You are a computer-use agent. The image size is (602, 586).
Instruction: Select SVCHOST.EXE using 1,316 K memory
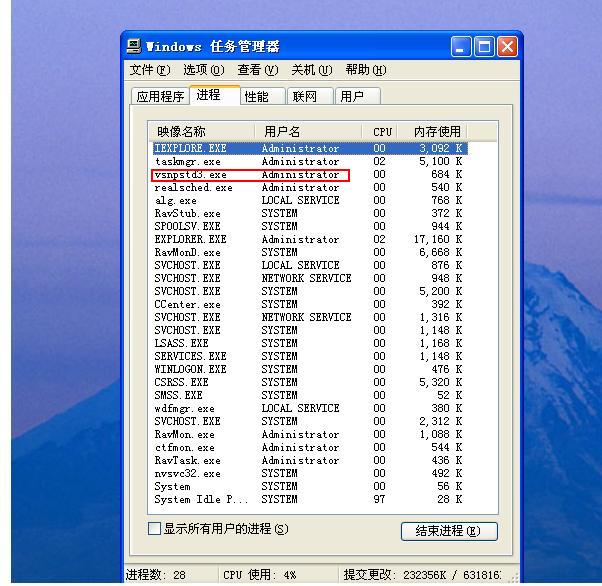click(310, 317)
